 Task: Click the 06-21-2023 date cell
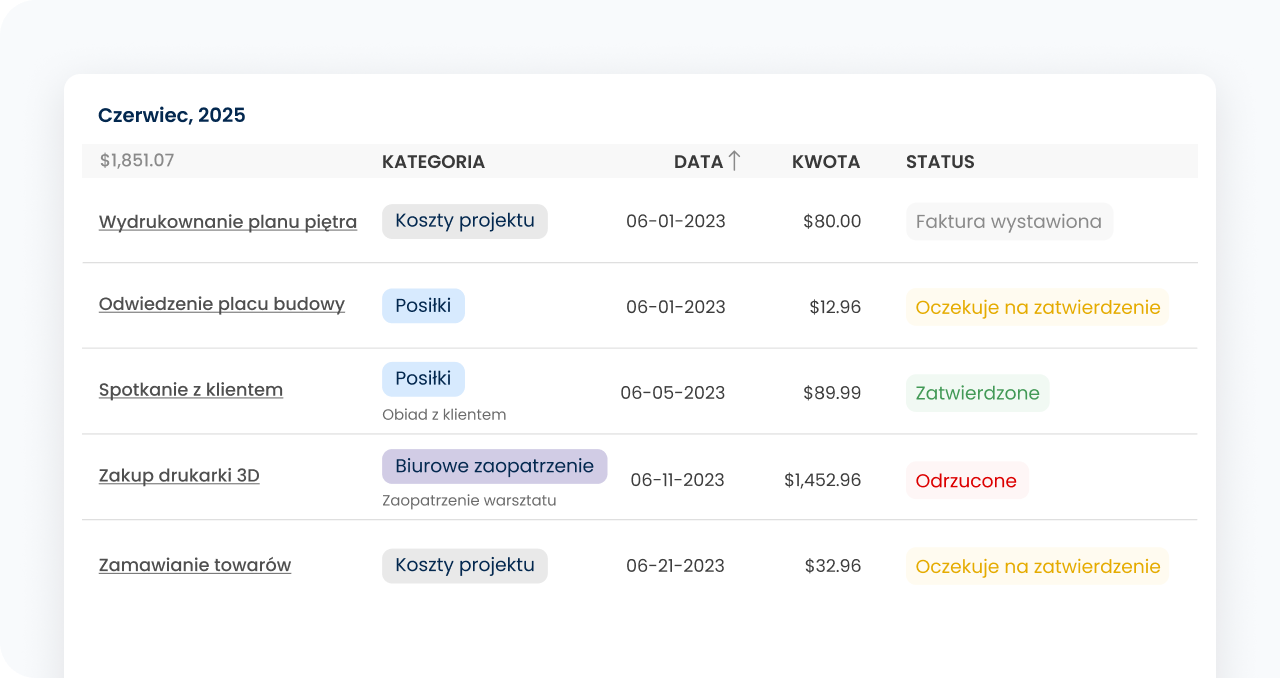675,566
